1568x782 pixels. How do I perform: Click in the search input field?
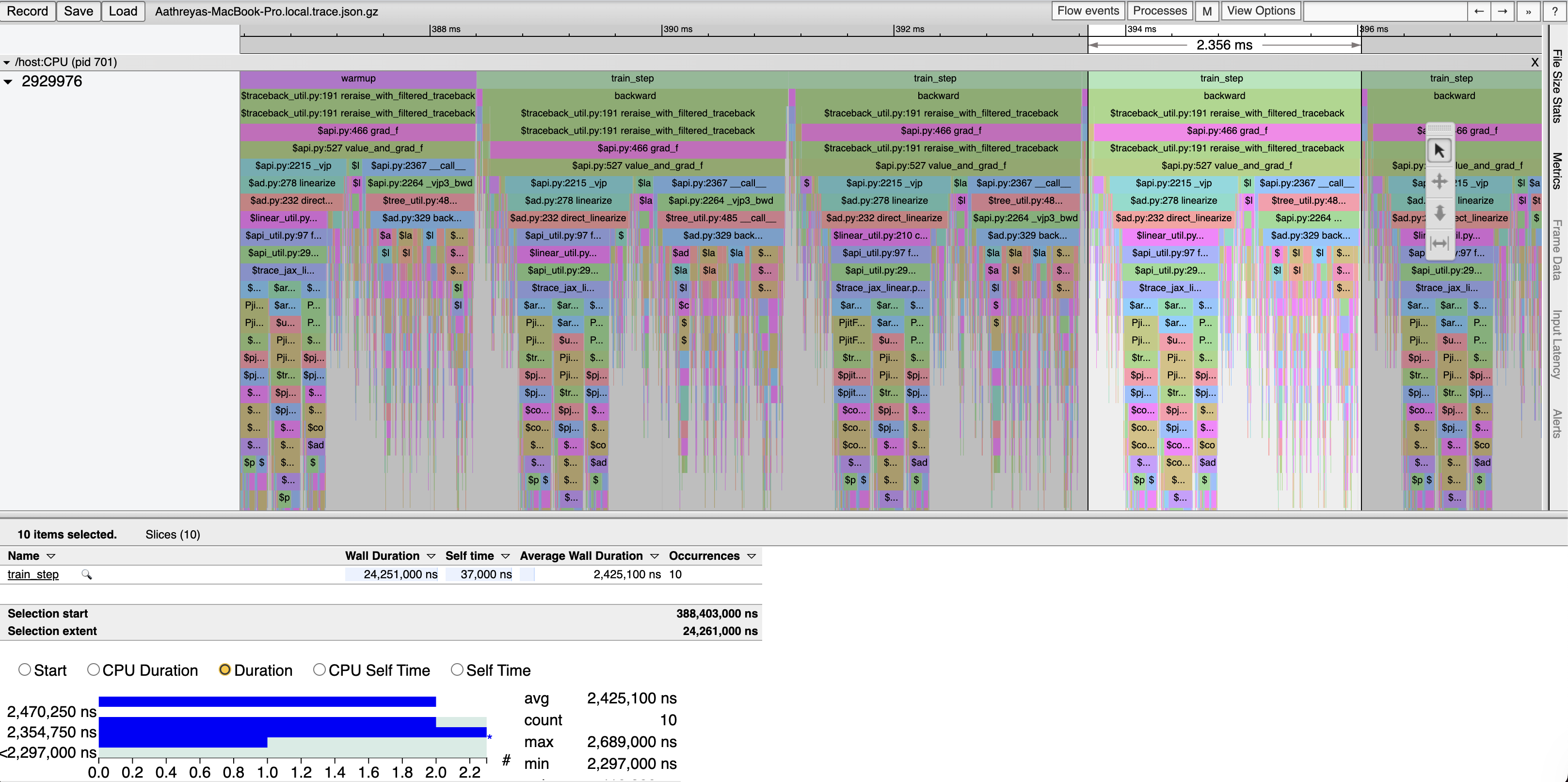(1384, 11)
